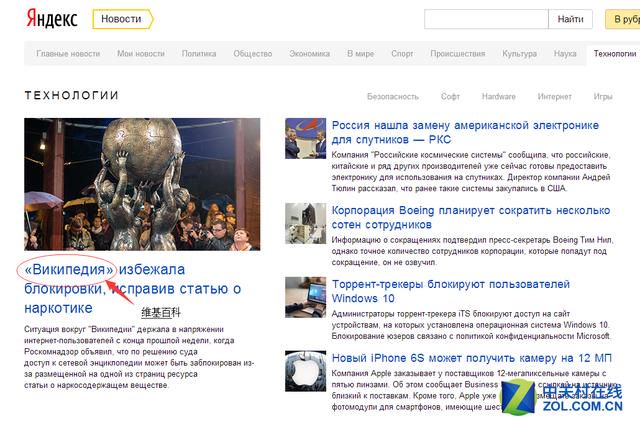Open the Новый iPhone 6S headline
Viewport: 640px width, 427px height.
point(471,358)
